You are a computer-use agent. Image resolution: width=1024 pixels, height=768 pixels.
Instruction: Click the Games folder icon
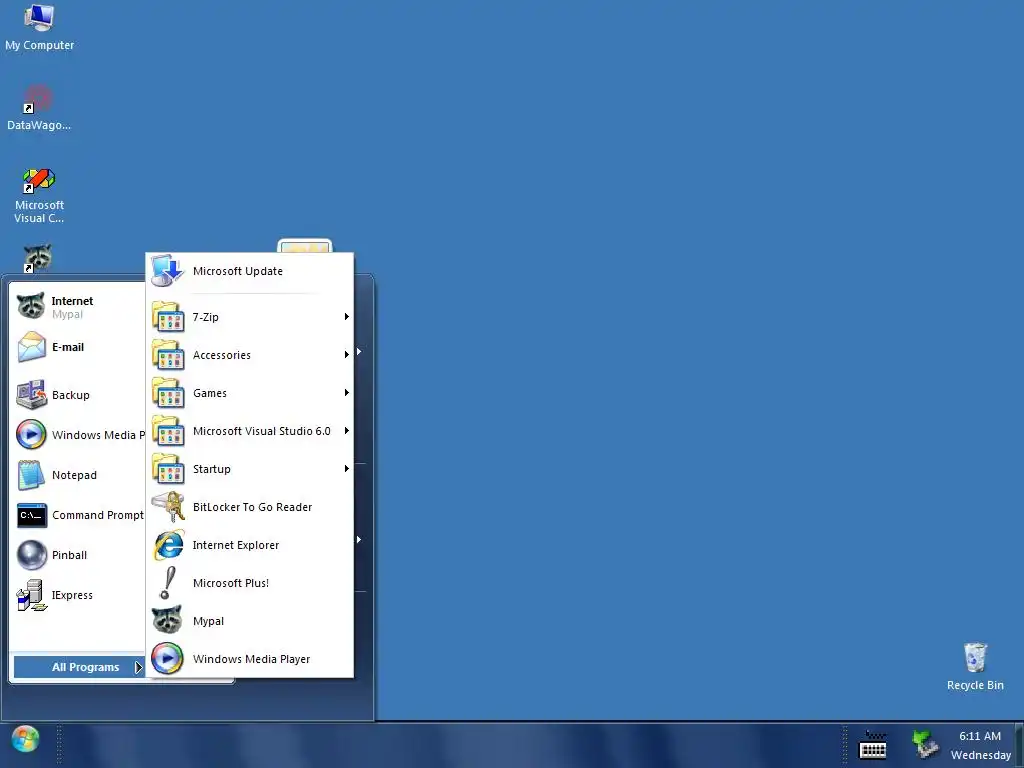(x=168, y=393)
